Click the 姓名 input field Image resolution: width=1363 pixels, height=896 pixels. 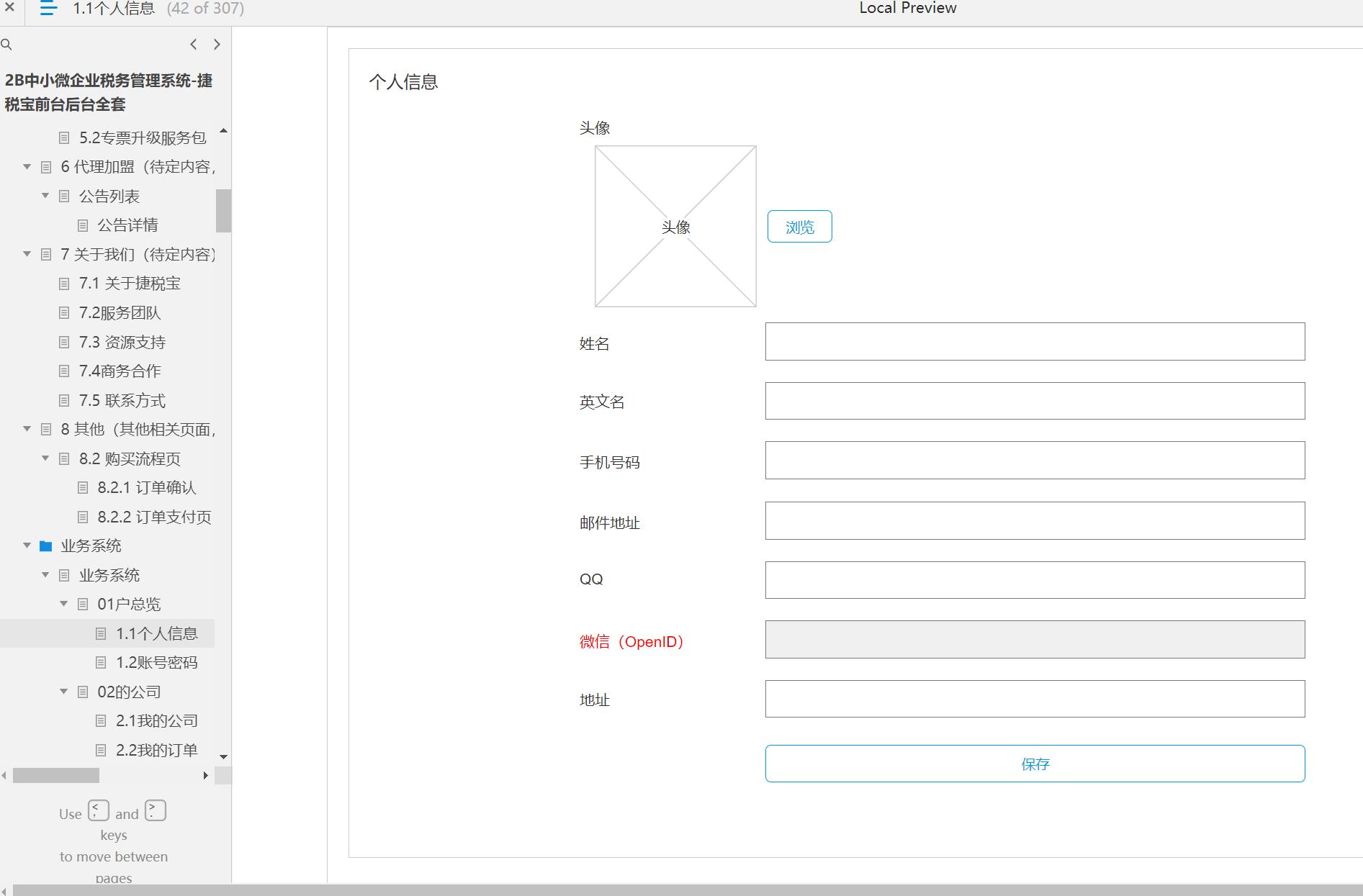(x=1035, y=342)
